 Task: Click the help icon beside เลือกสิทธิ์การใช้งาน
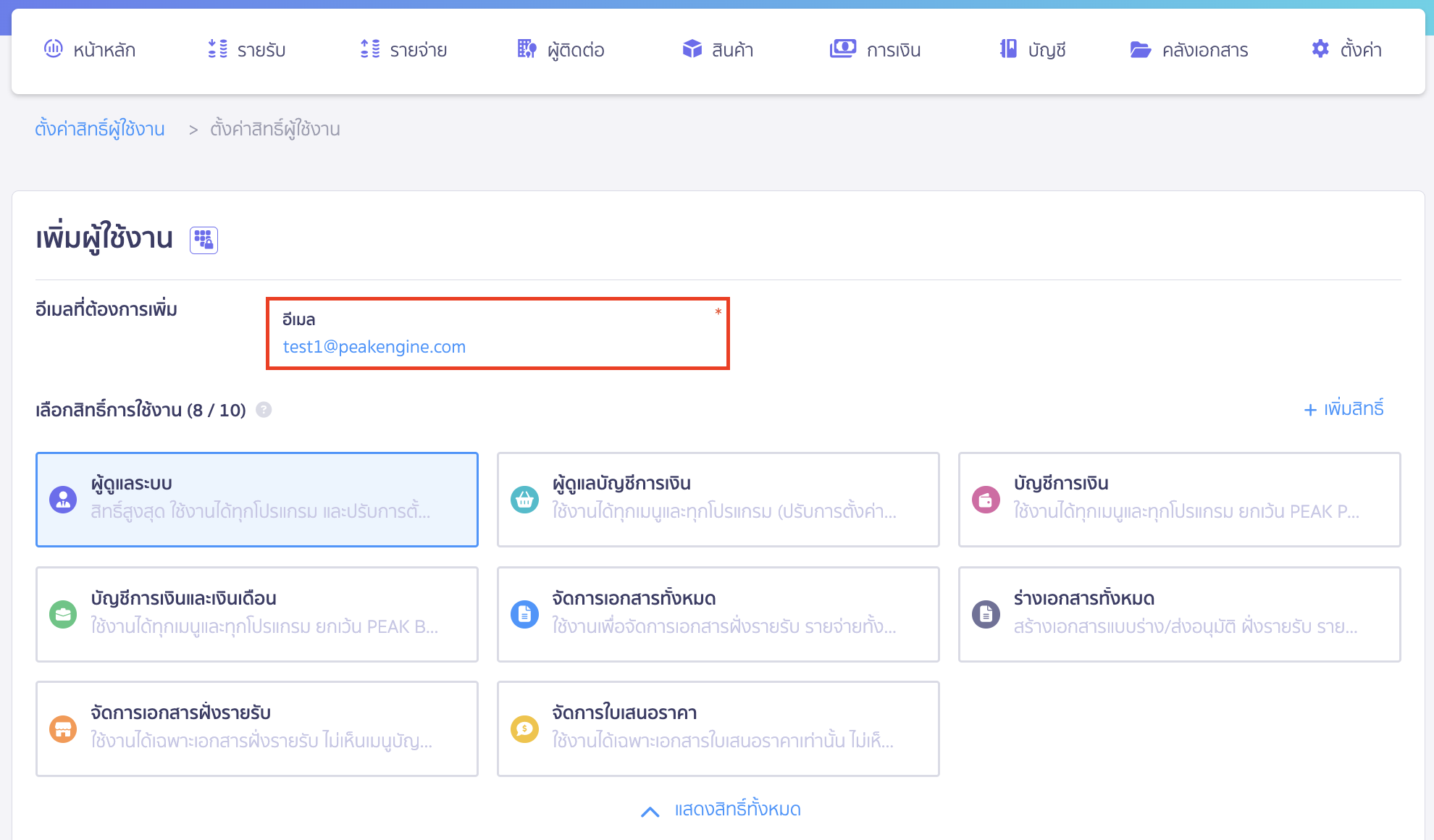coord(264,410)
